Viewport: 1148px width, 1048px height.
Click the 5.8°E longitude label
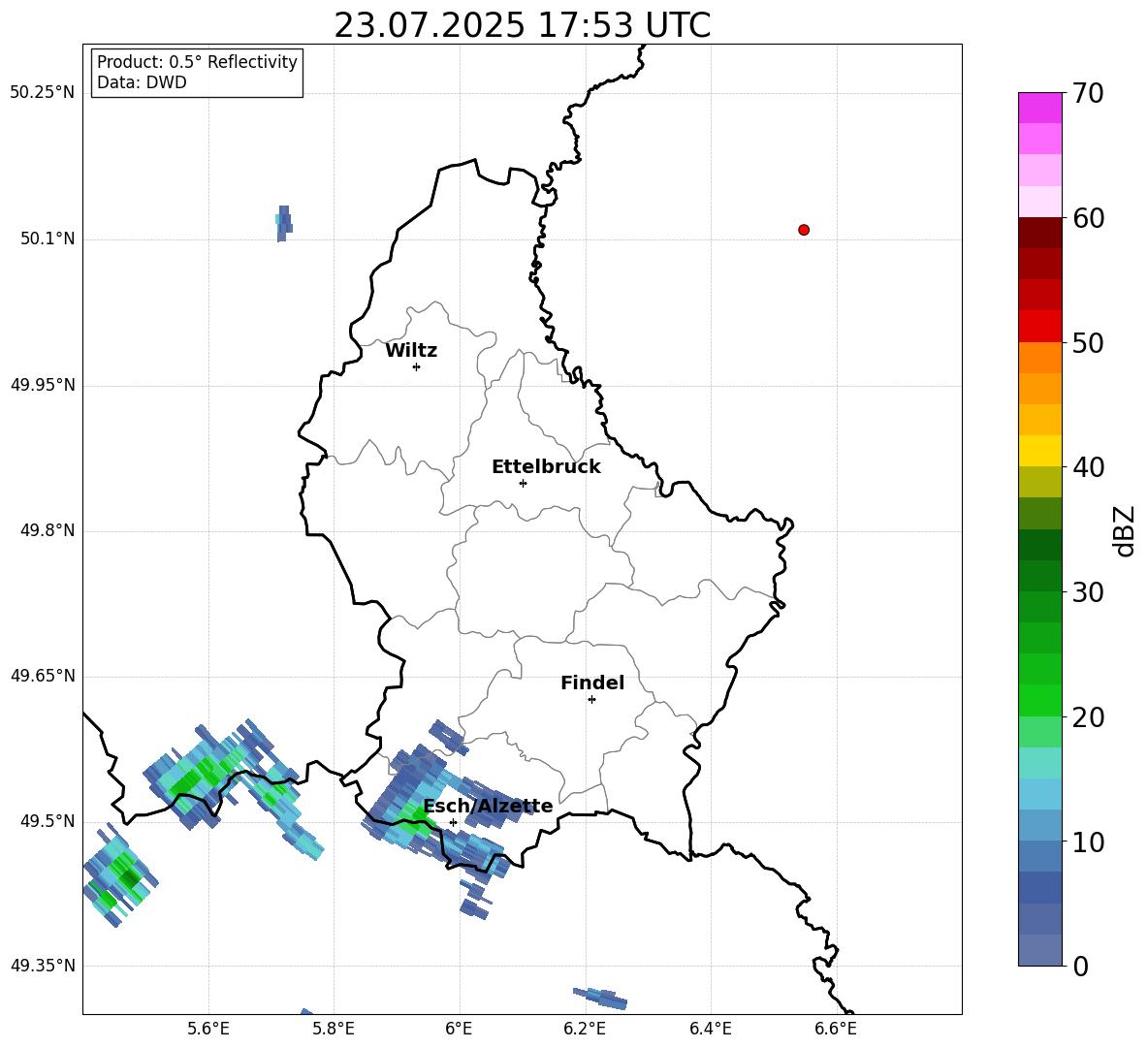334,1029
